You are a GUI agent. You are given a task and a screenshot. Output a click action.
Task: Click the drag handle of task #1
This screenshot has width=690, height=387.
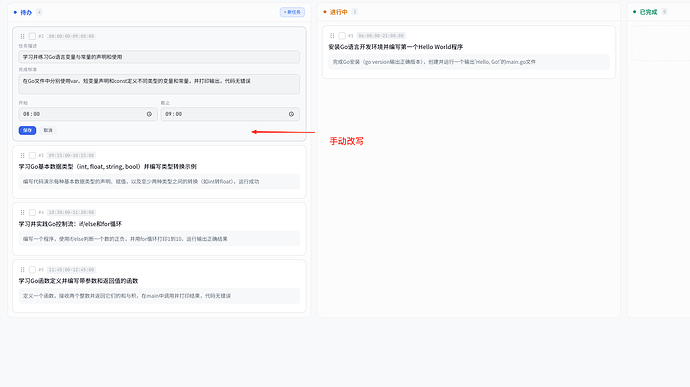tap(332, 36)
